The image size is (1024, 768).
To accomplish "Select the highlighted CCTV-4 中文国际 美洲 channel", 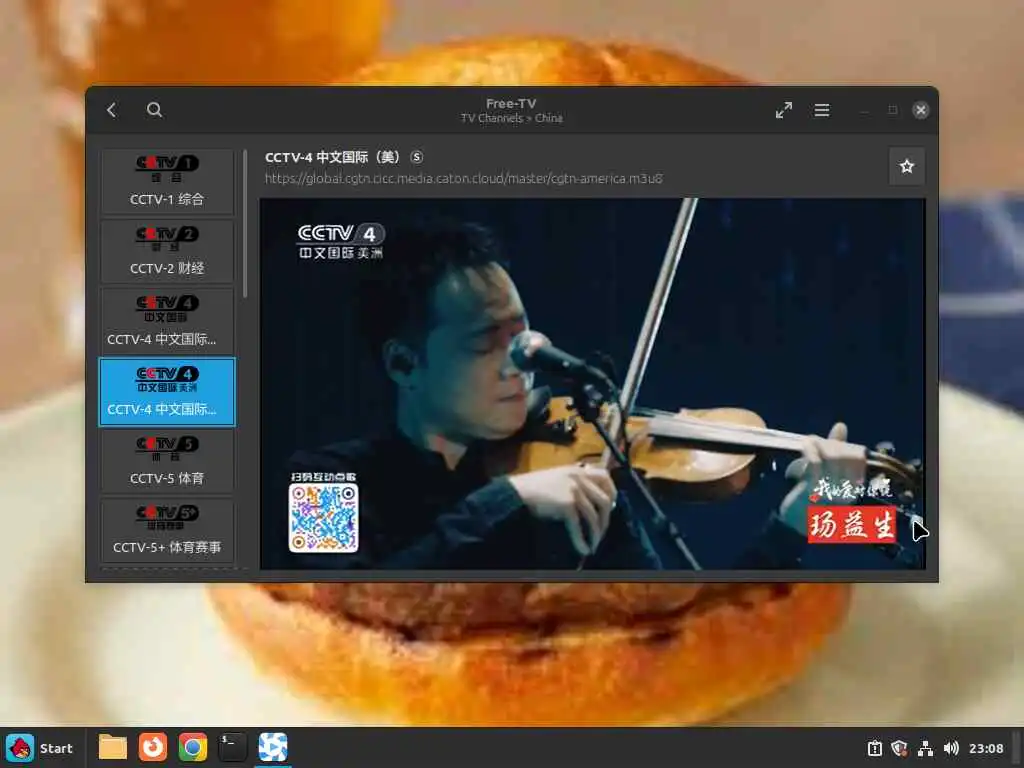I will point(167,392).
